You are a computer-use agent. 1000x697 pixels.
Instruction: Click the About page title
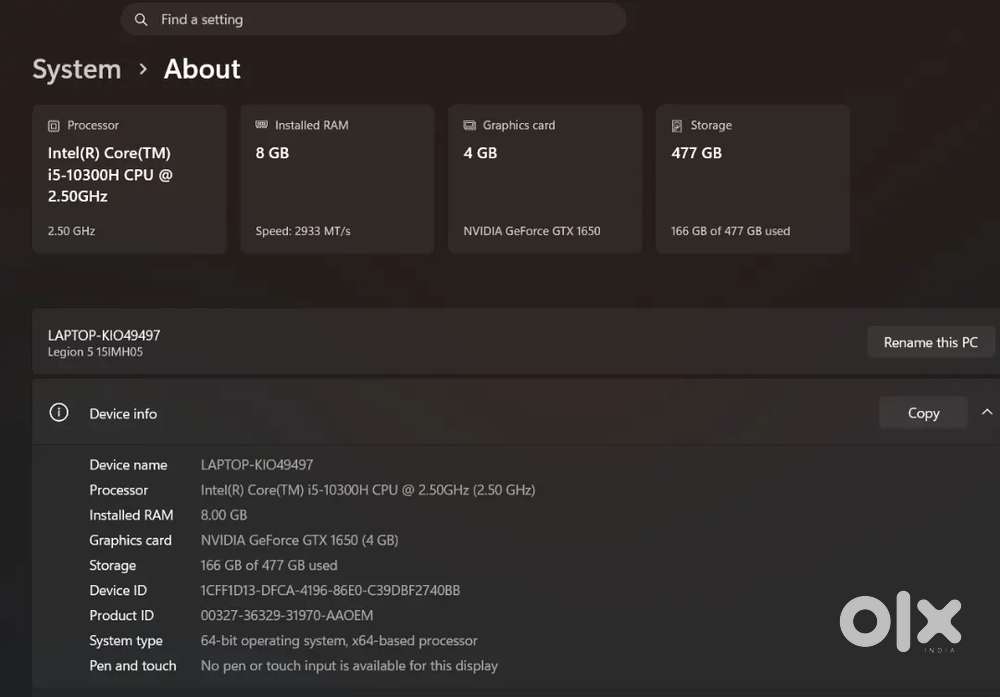point(202,69)
